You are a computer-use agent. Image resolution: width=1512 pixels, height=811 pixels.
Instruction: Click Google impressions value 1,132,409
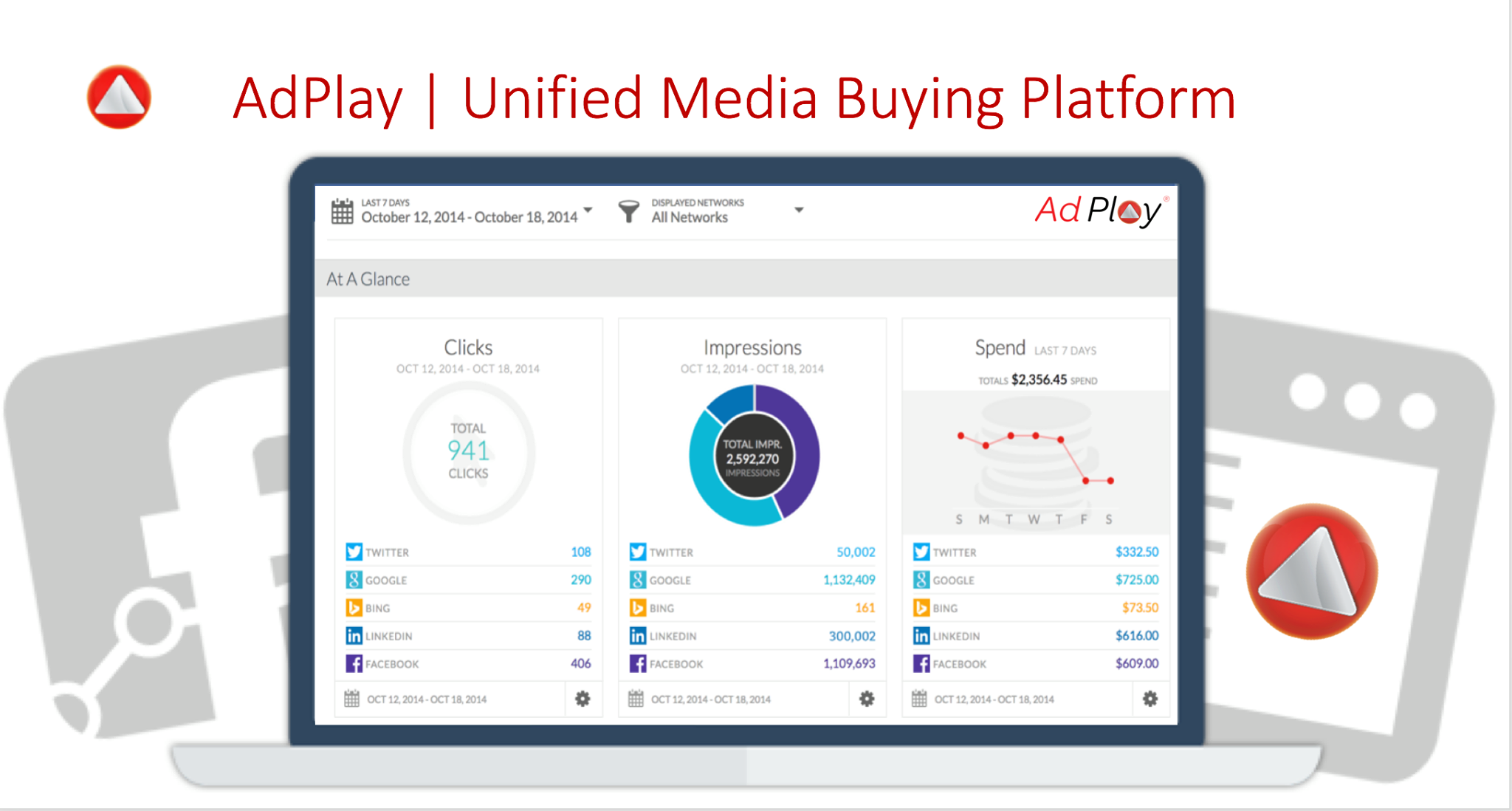tap(849, 580)
